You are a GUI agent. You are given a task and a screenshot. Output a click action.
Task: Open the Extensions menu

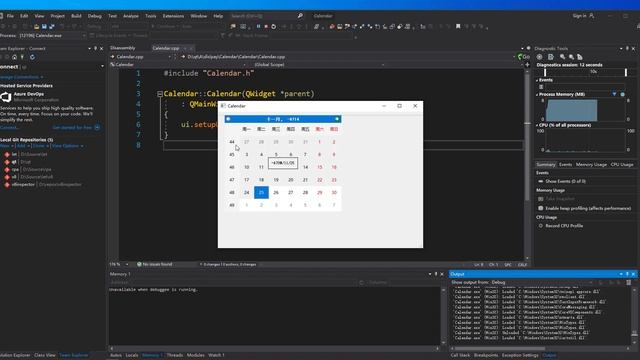173,16
